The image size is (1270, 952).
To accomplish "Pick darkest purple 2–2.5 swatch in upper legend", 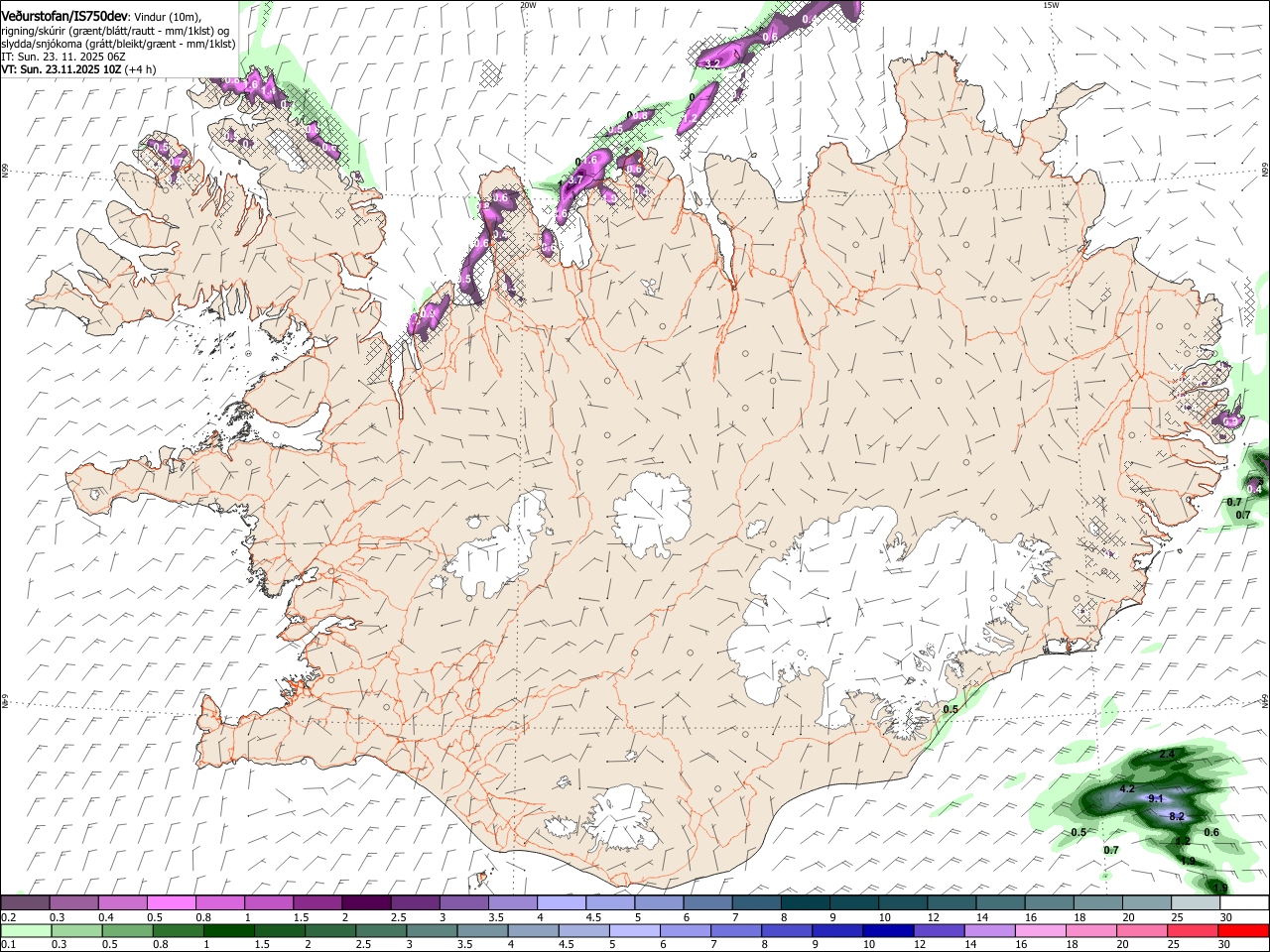I will 367,902.
